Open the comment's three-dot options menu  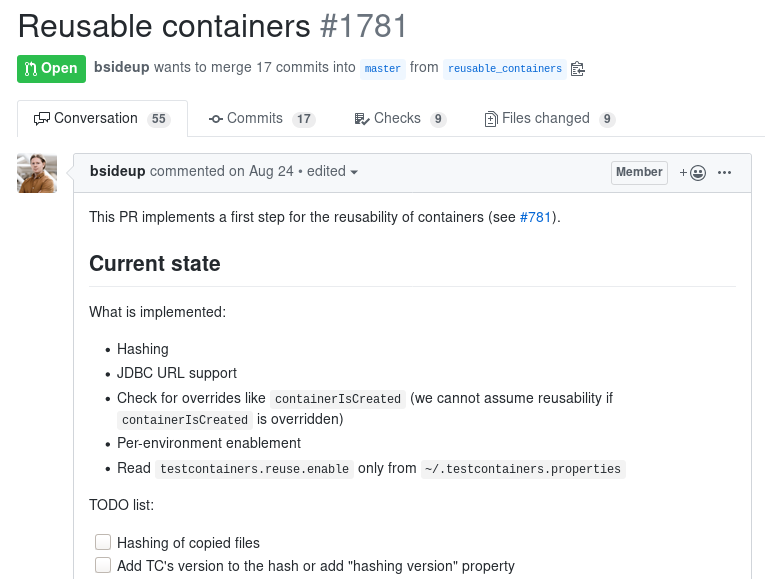725,173
